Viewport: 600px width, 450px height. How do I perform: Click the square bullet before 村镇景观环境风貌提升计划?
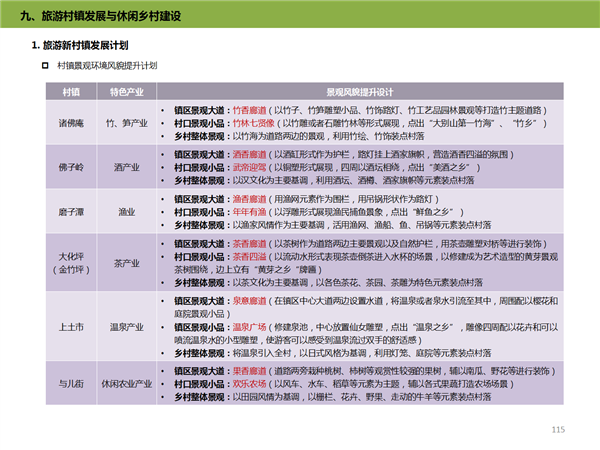click(x=45, y=65)
